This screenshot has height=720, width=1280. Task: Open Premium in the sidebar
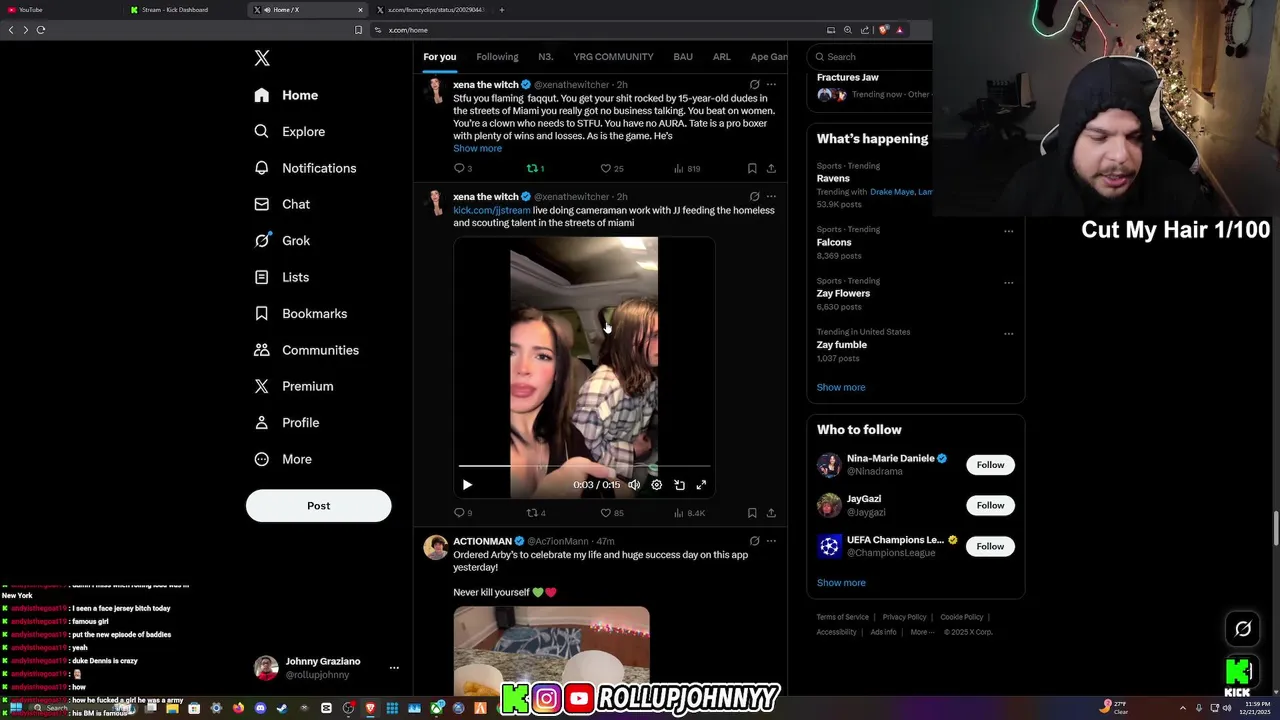(293, 386)
